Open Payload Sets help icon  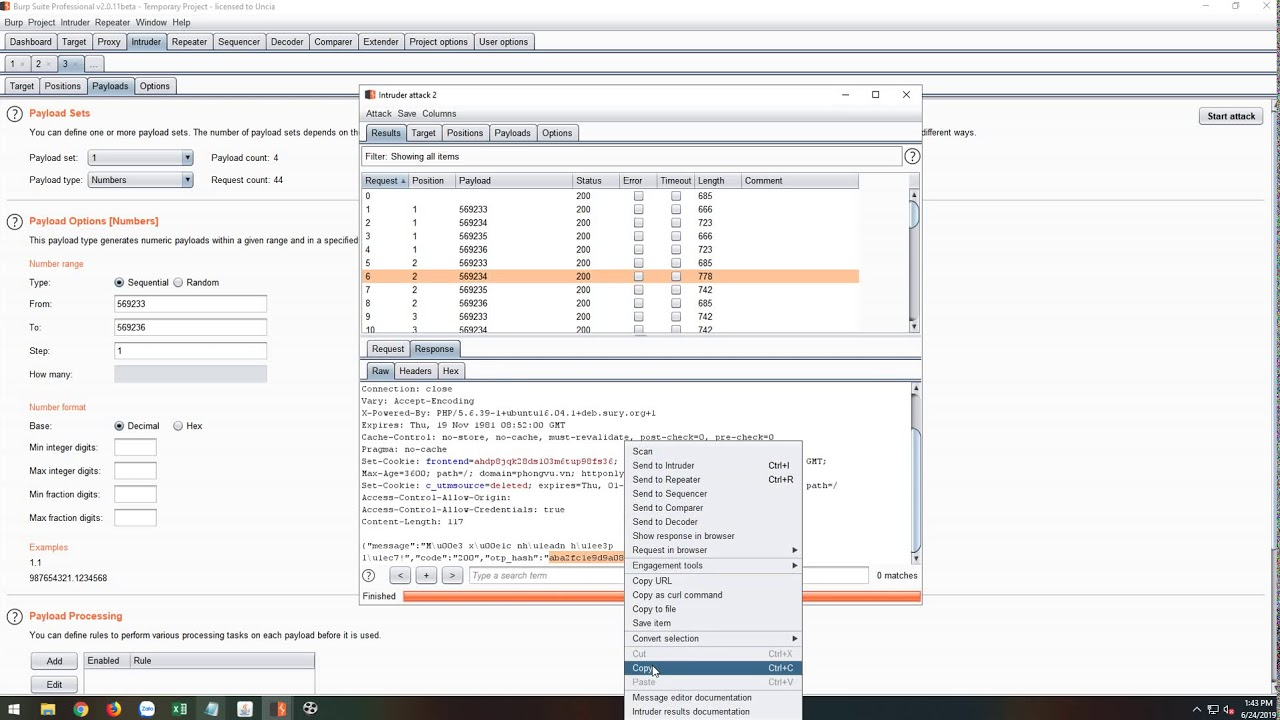[15, 114]
